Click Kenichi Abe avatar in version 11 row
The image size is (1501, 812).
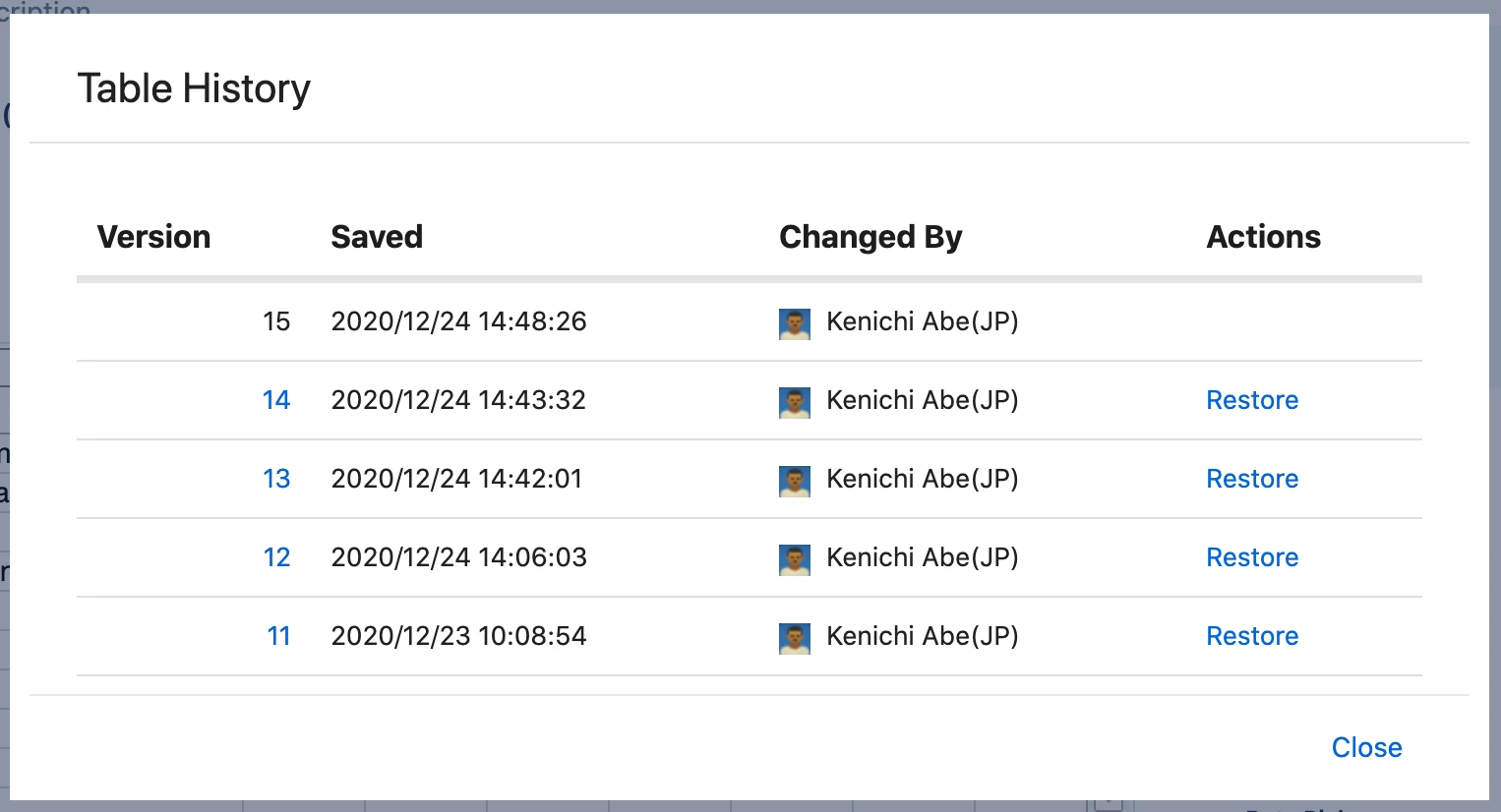pyautogui.click(x=795, y=638)
